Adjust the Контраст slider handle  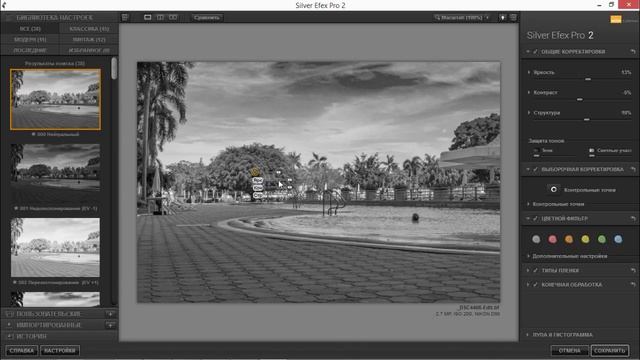[580, 99]
